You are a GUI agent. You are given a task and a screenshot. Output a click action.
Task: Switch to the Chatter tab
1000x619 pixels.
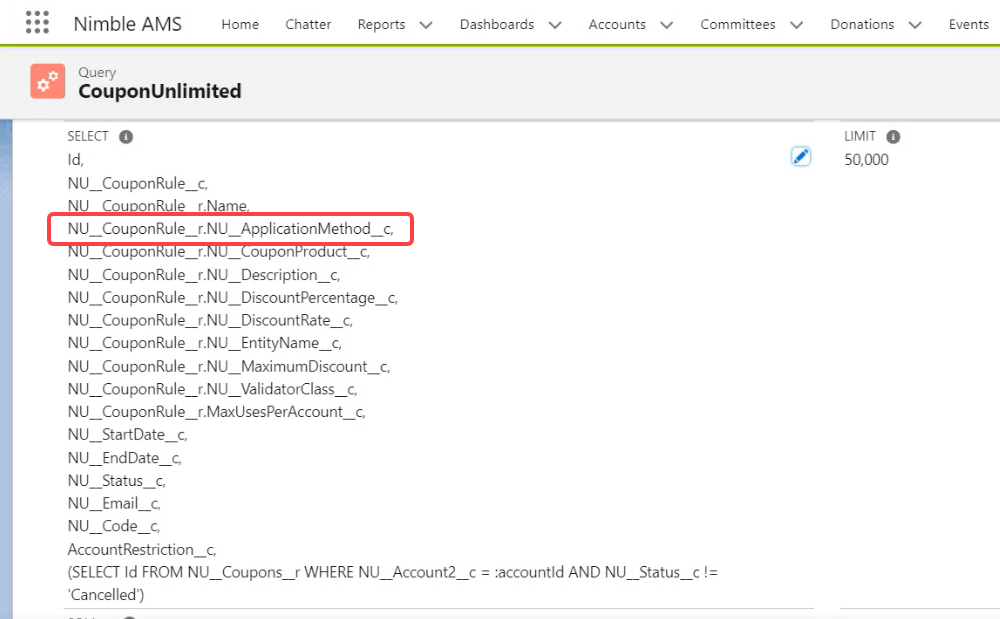click(x=308, y=24)
